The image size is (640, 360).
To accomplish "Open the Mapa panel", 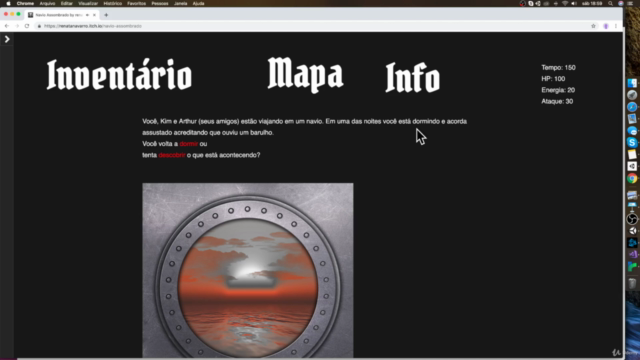I will click(305, 74).
